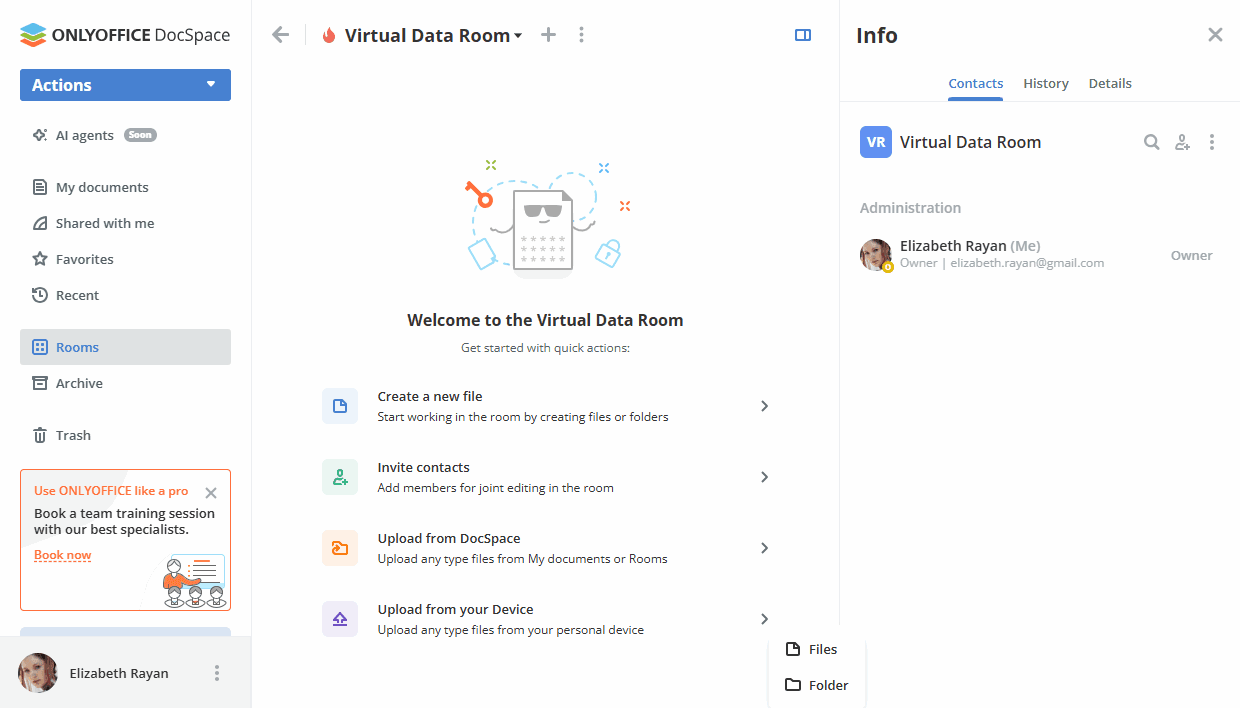1240x708 pixels.
Task: Open Elizabeth Rayan profile options menu
Action: tap(217, 673)
